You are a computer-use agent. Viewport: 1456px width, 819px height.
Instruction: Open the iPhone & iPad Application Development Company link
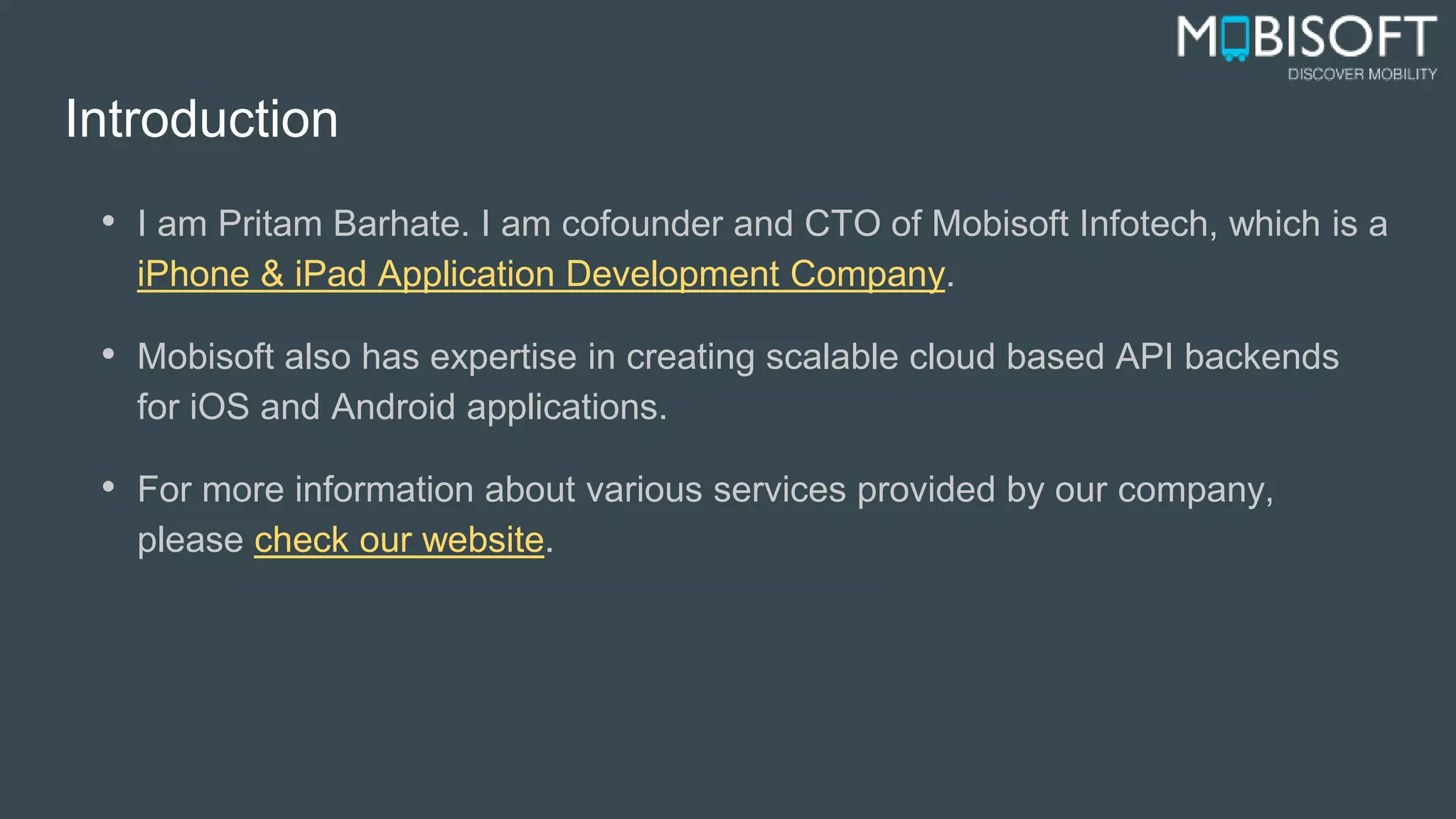tap(540, 274)
